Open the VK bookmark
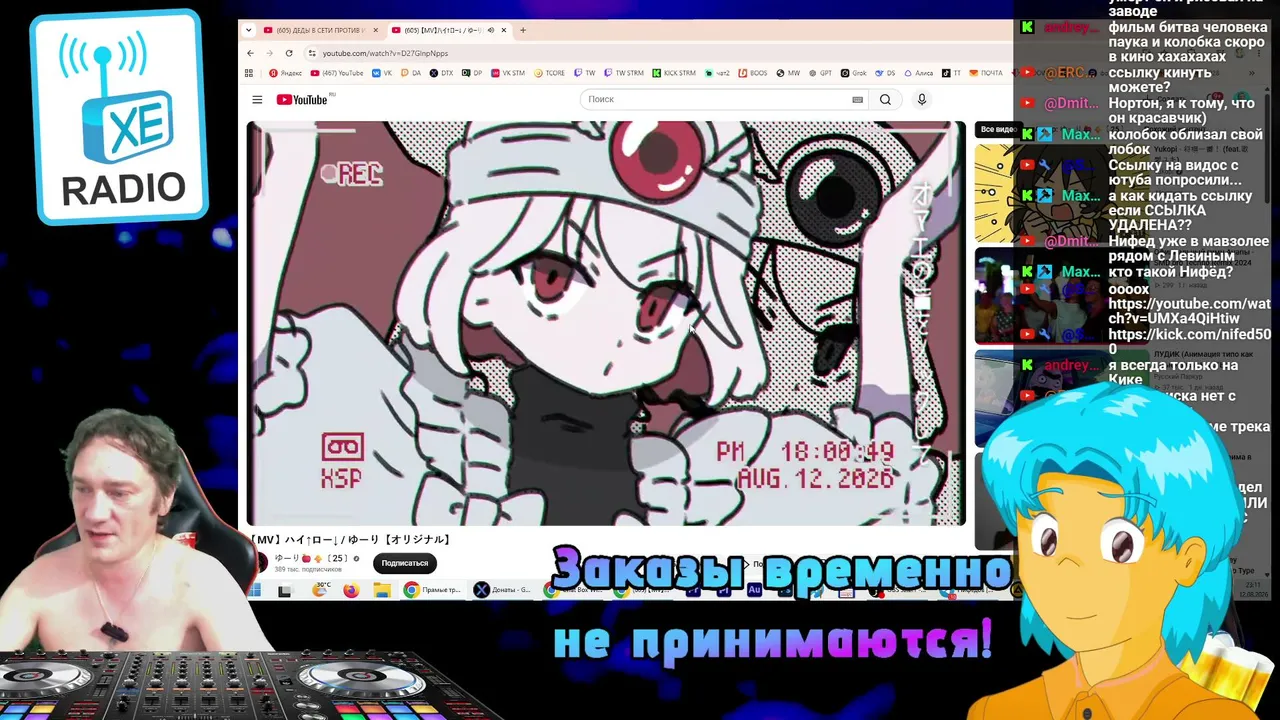Screen dimensions: 1280x720 pos(382,73)
